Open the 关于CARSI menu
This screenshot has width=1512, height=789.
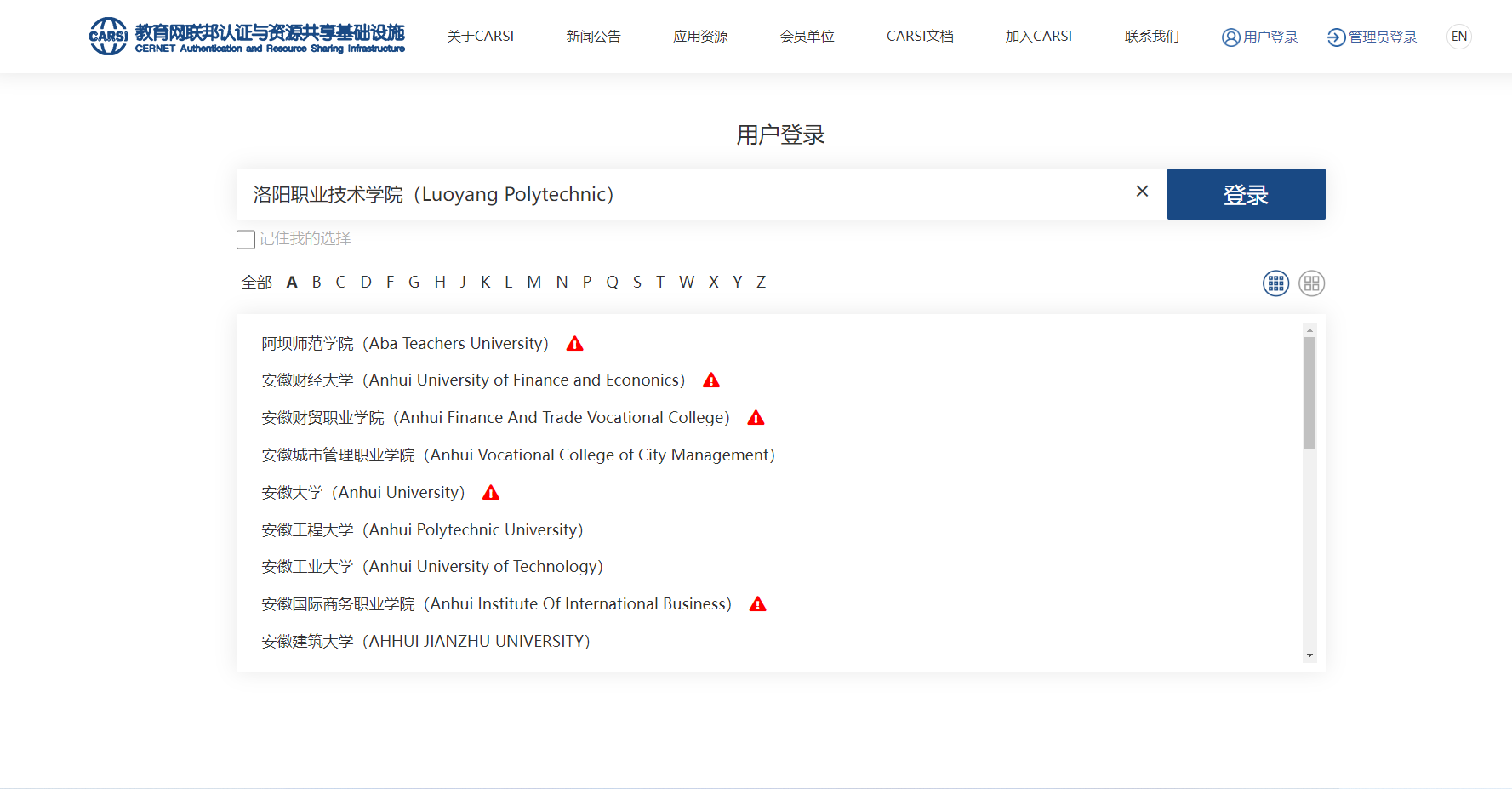480,37
